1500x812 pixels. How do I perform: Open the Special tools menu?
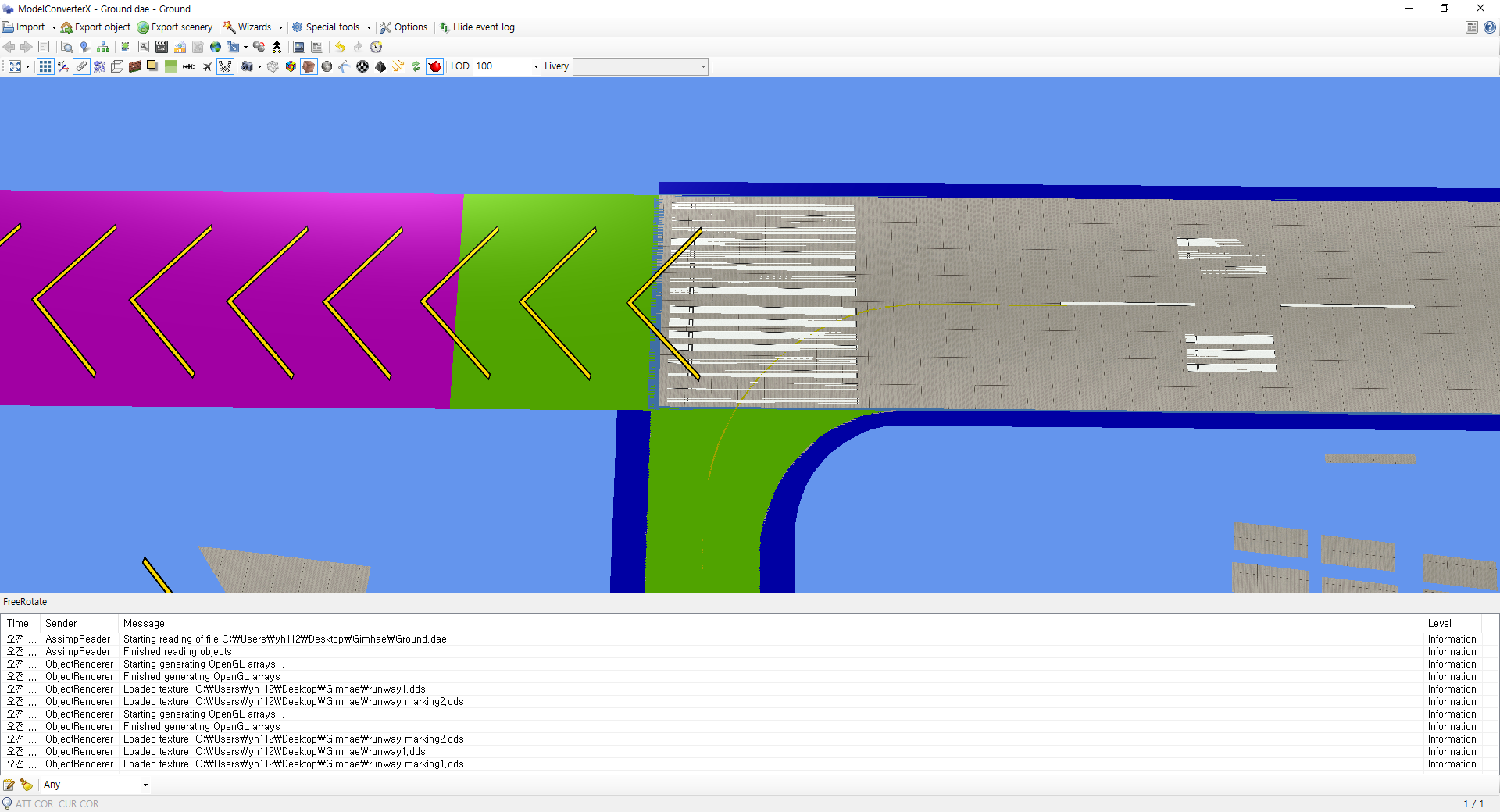click(331, 27)
